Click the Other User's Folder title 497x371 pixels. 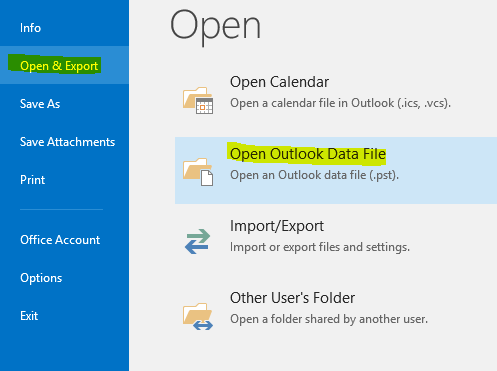[x=292, y=298]
